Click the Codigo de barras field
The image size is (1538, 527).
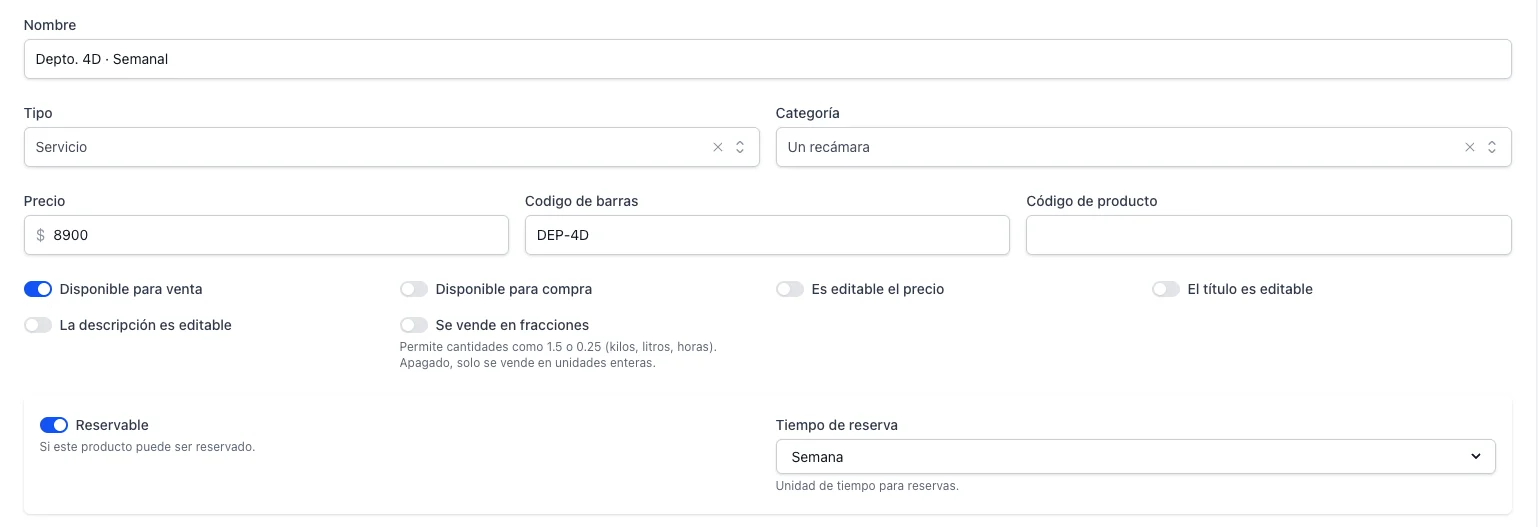(767, 235)
